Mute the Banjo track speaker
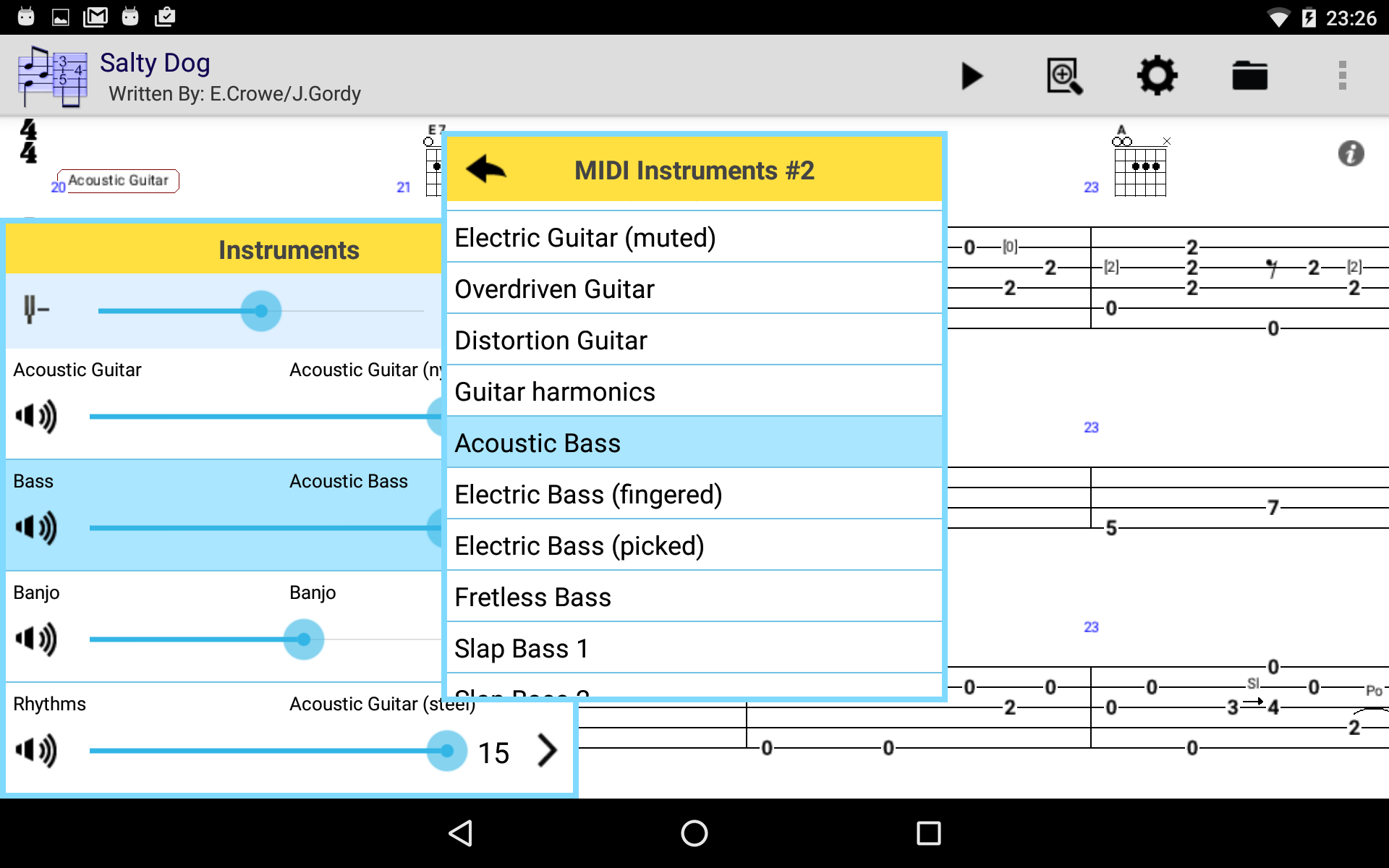Screen dimensions: 1389x868 [36, 639]
